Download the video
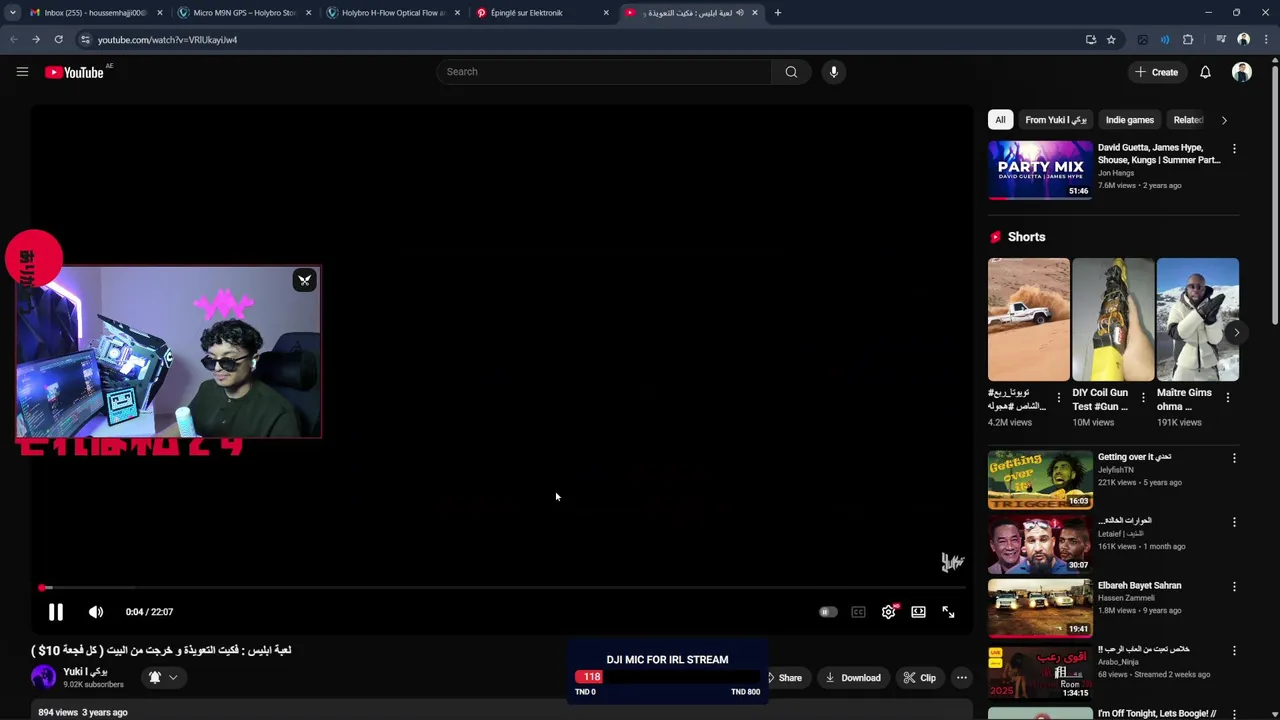Viewport: 1280px width, 720px height. pyautogui.click(x=852, y=678)
